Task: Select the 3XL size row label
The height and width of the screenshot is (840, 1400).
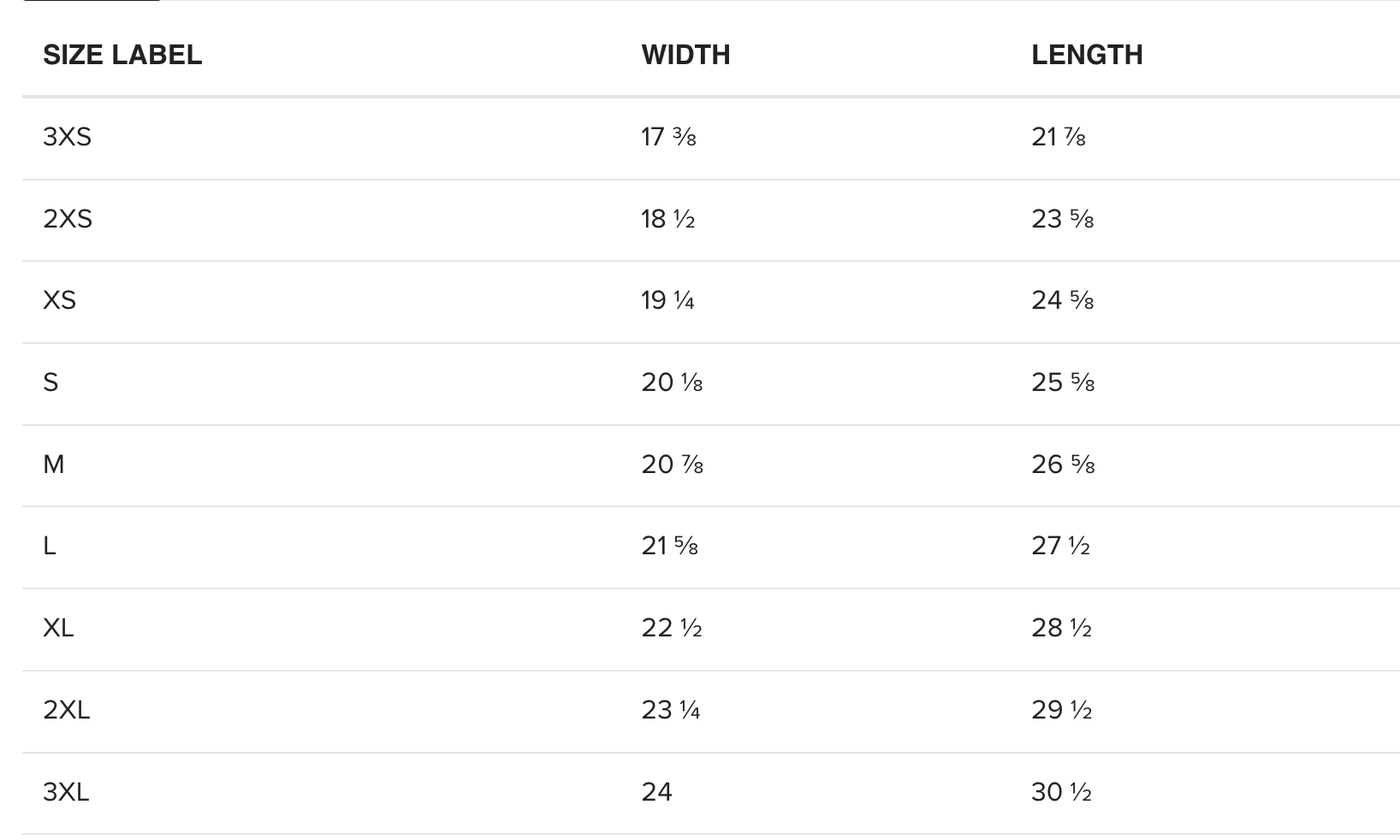Action: pyautogui.click(x=66, y=792)
